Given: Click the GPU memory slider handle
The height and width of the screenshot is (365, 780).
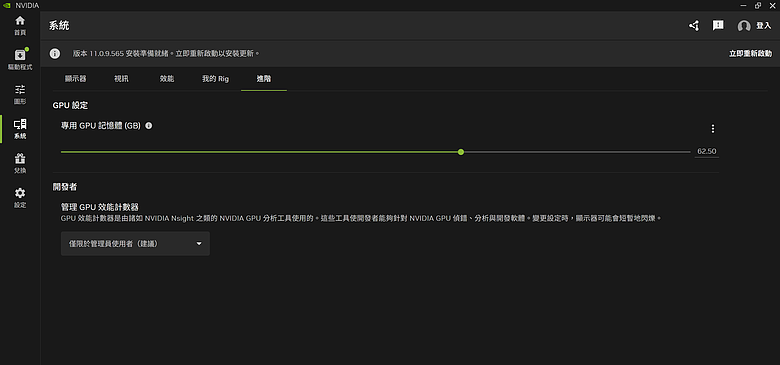Looking at the screenshot, I should [461, 152].
